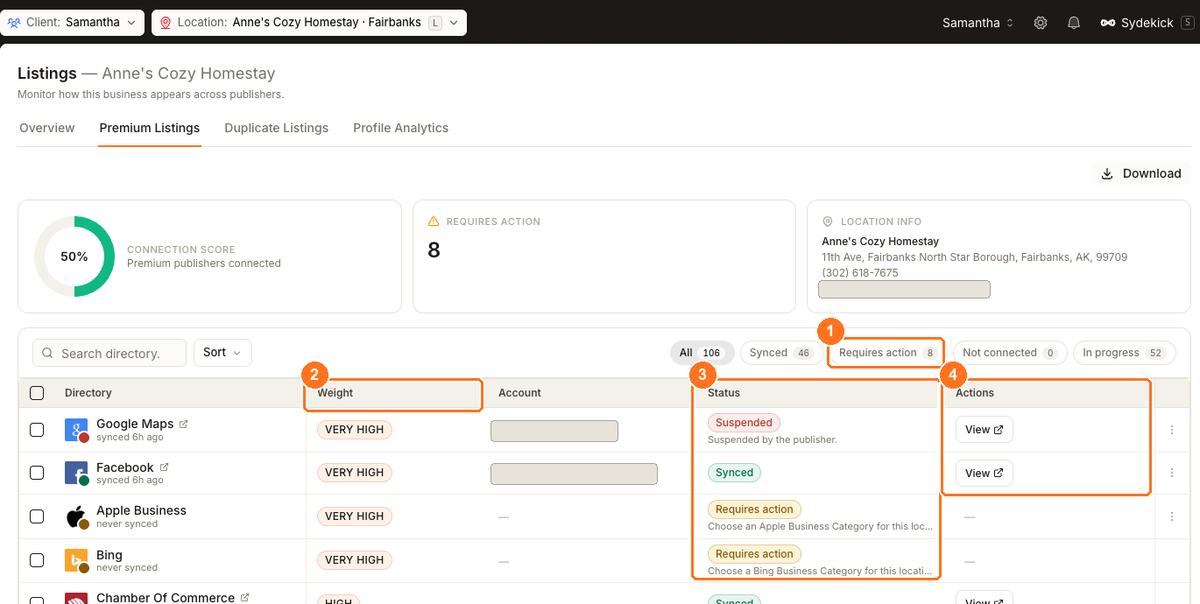
Task: Open the settings gear icon
Action: pyautogui.click(x=1040, y=22)
